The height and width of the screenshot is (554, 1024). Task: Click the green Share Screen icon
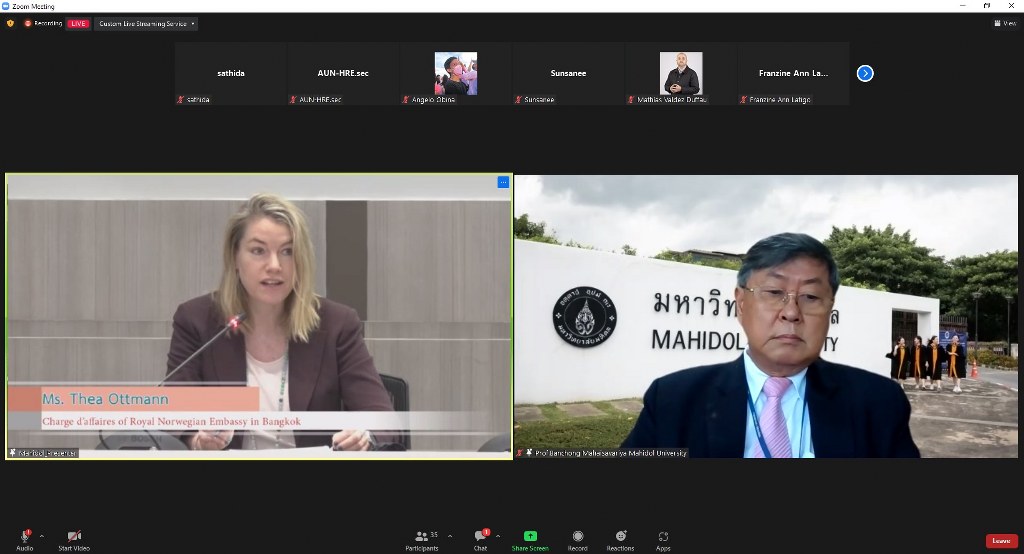pyautogui.click(x=530, y=537)
